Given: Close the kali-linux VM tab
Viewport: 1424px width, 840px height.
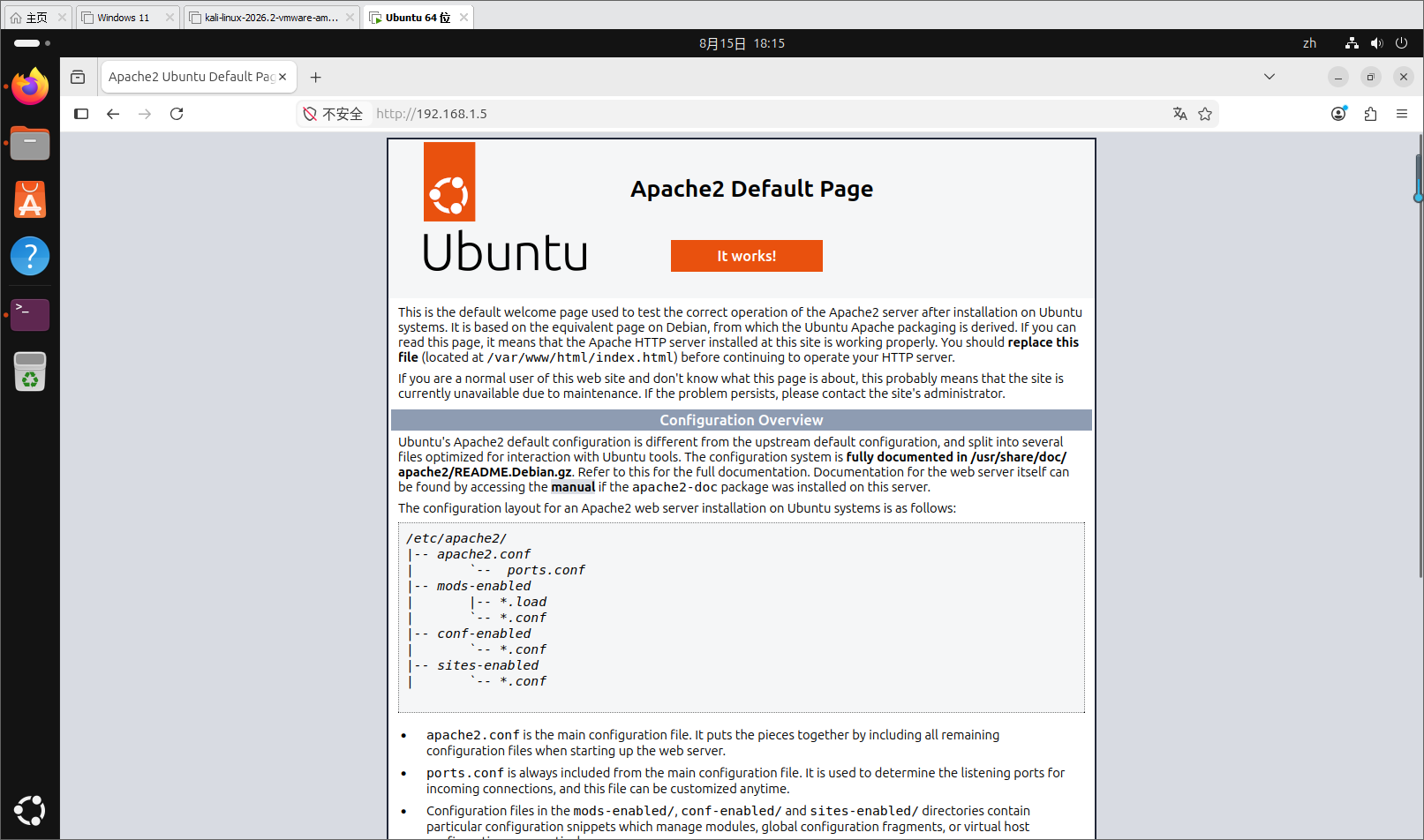Looking at the screenshot, I should [x=350, y=18].
